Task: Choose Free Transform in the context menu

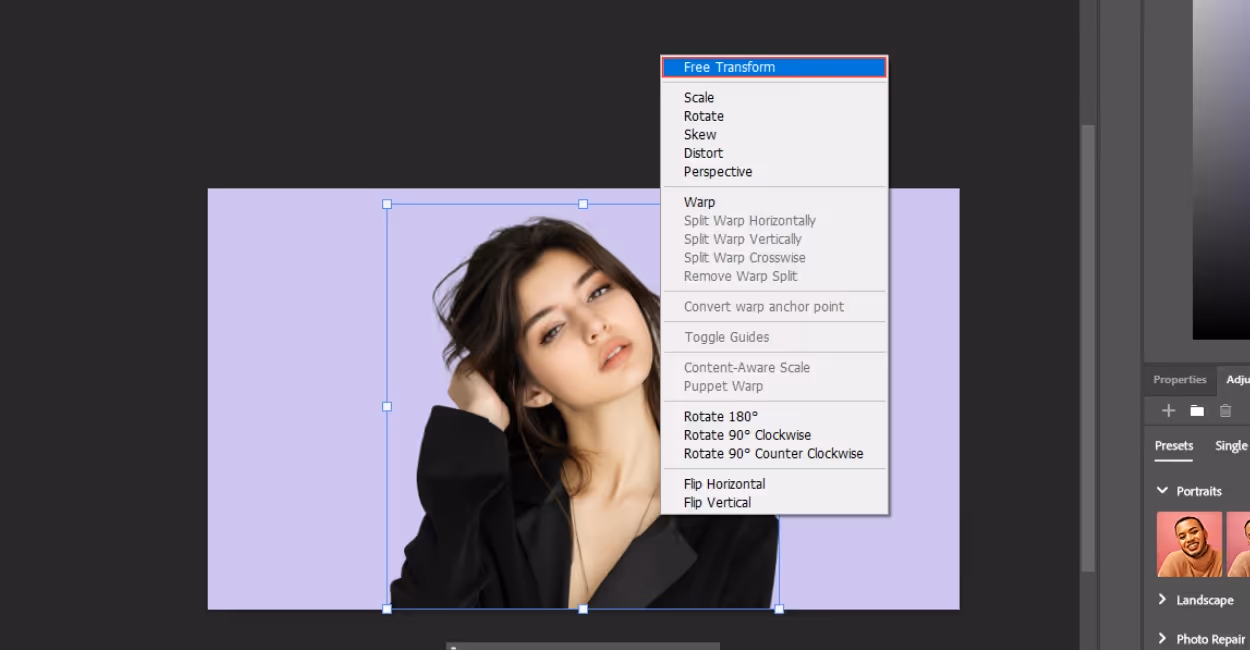Action: point(774,67)
